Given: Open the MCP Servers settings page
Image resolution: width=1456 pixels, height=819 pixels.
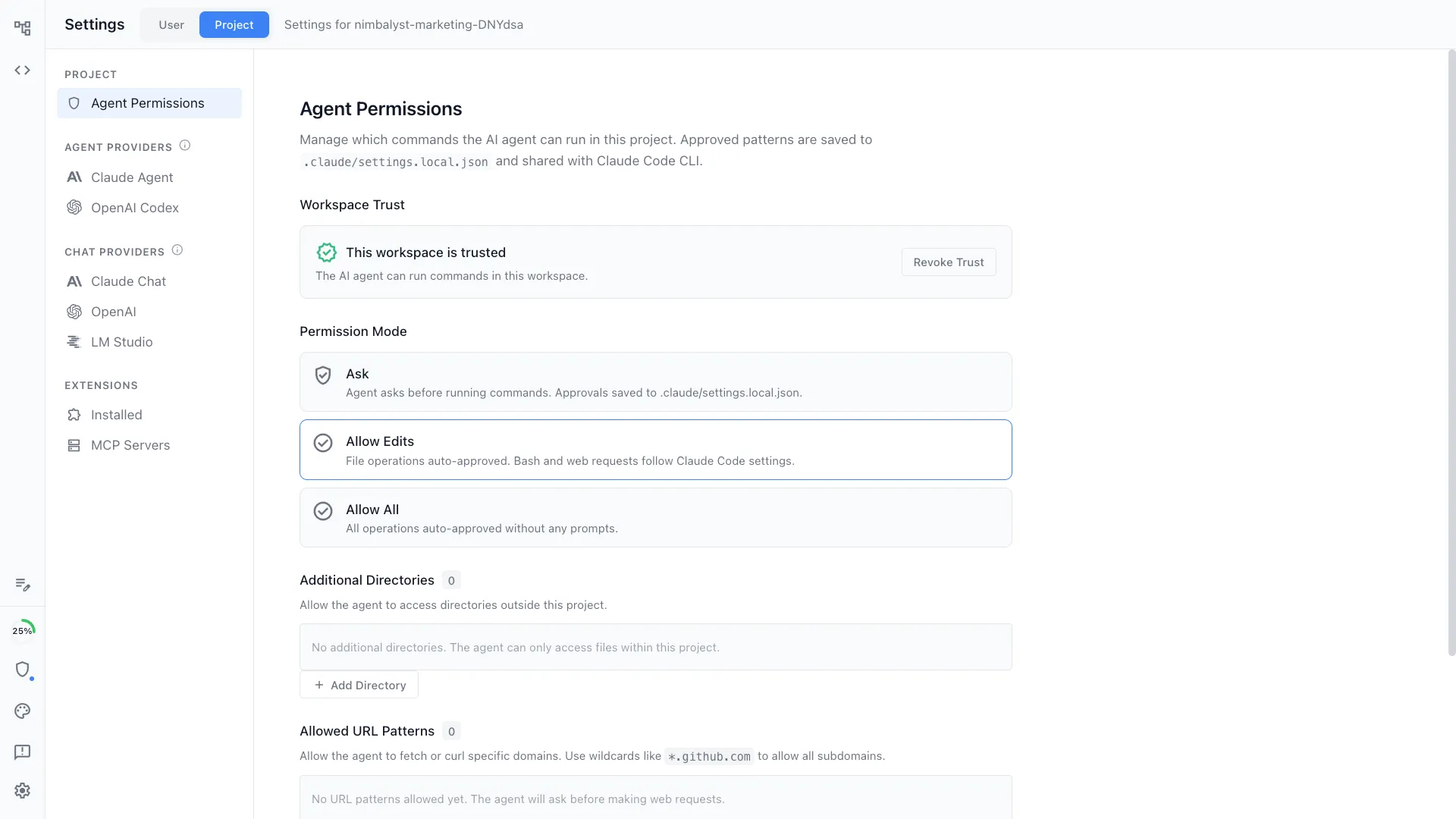Looking at the screenshot, I should 130,445.
